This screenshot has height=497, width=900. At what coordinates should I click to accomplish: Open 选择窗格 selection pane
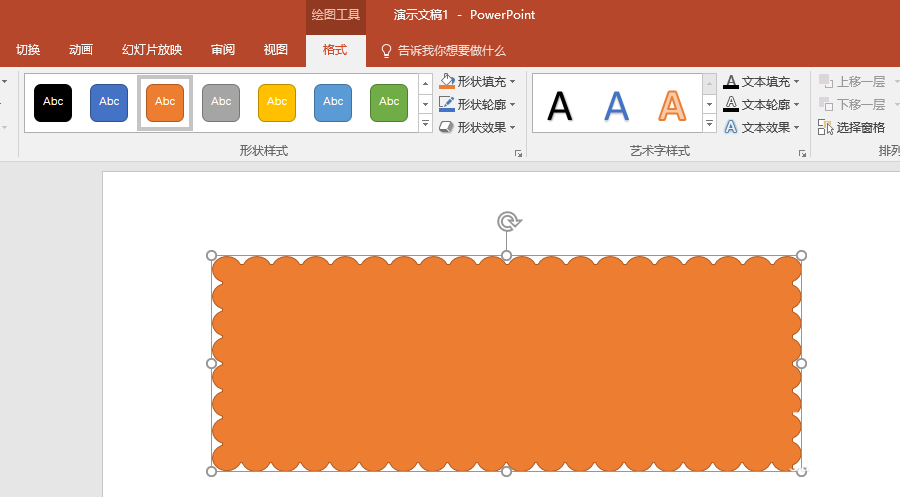click(x=852, y=127)
